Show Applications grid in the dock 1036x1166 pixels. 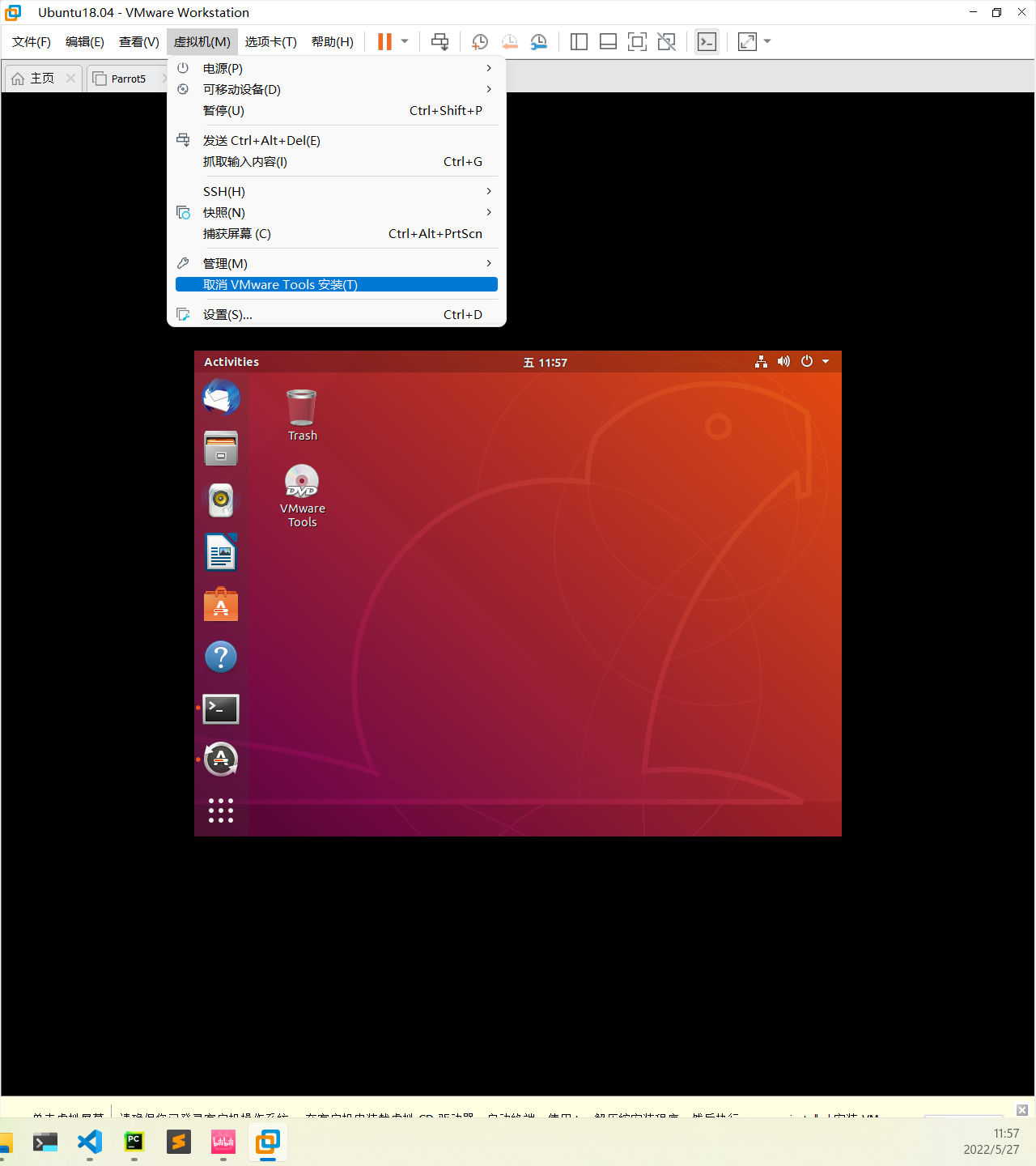[221, 811]
